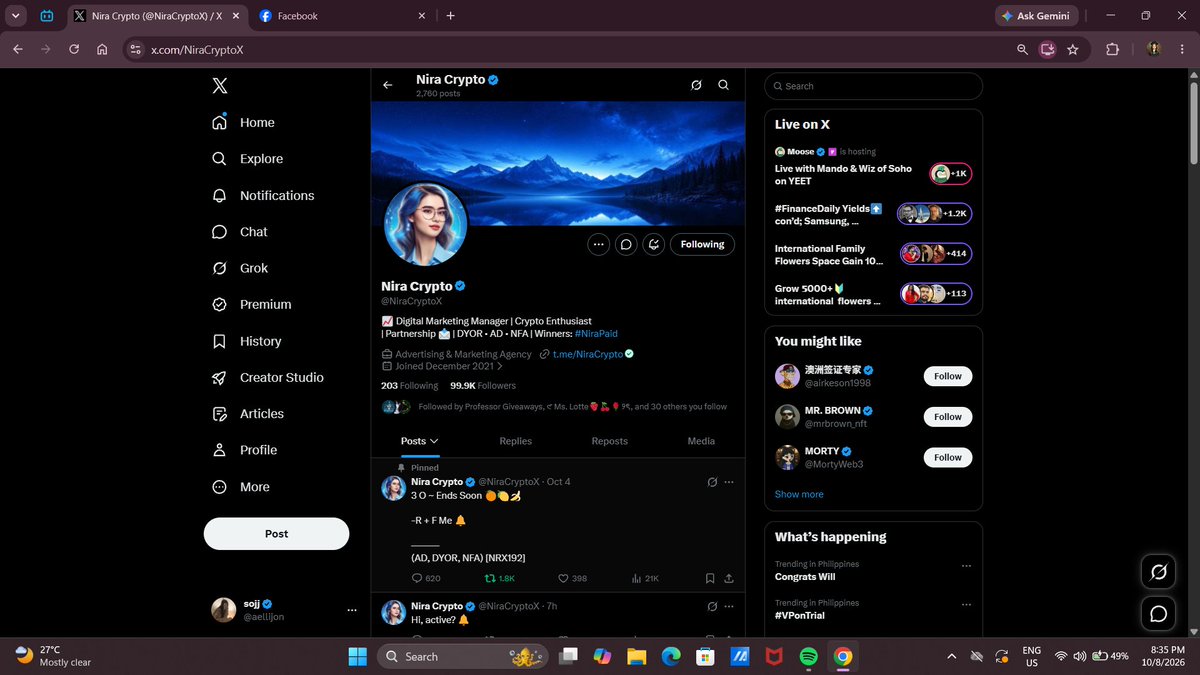1200x675 pixels.
Task: Open account switcher menu next to sojj
Action: (x=351, y=610)
